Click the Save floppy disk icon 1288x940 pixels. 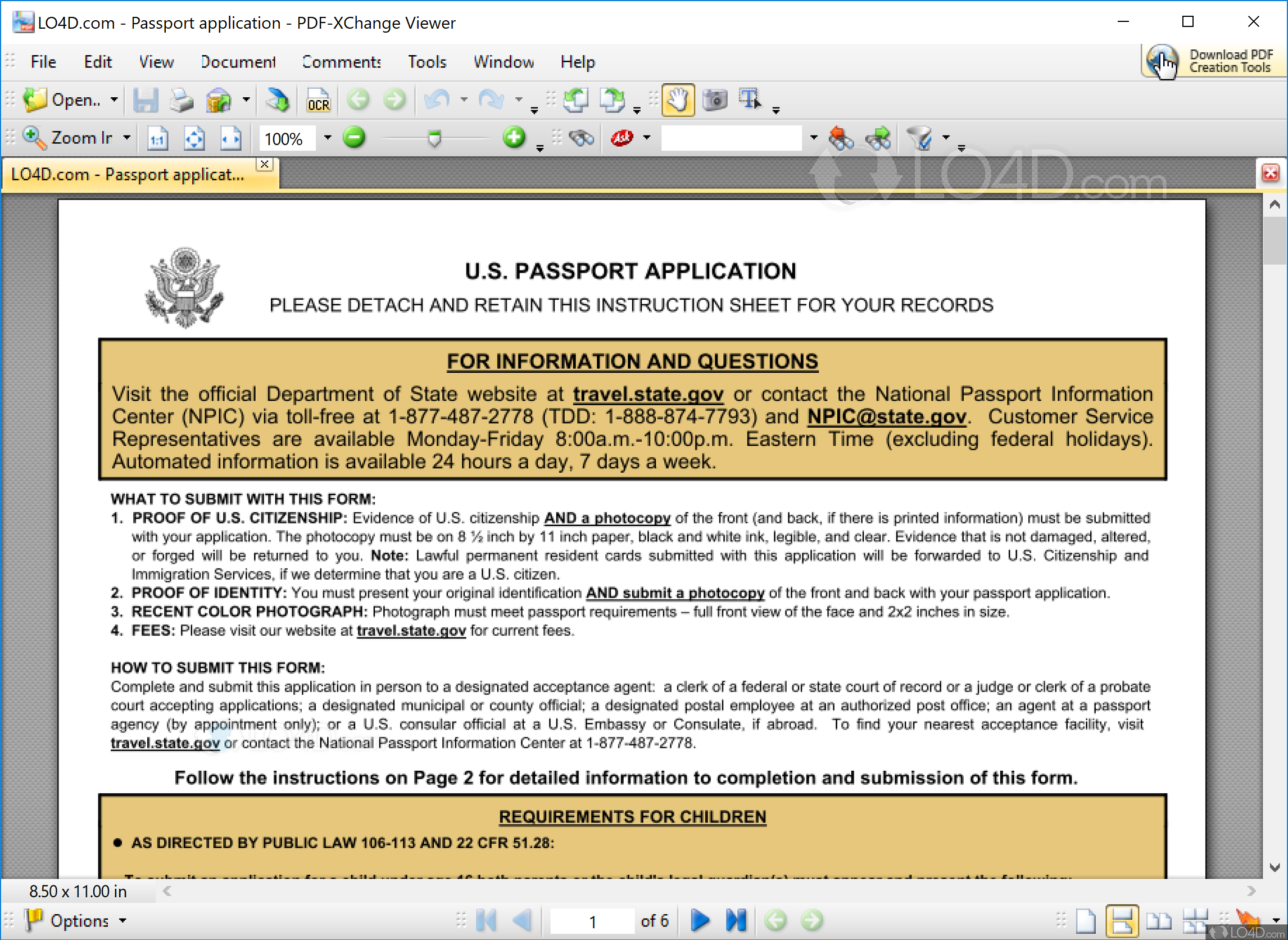[x=146, y=101]
